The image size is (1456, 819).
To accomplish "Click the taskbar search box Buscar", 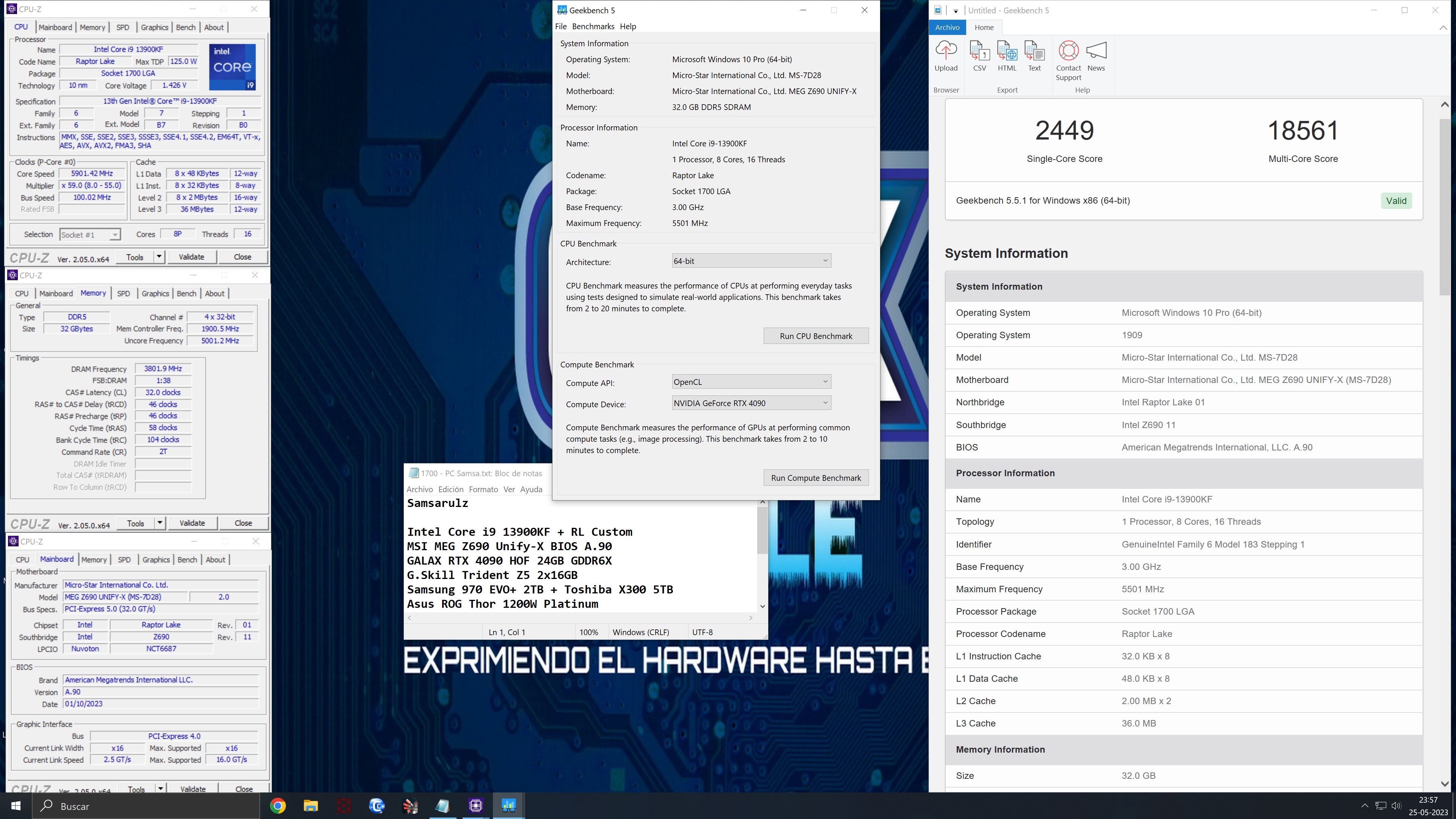I will pyautogui.click(x=146, y=806).
